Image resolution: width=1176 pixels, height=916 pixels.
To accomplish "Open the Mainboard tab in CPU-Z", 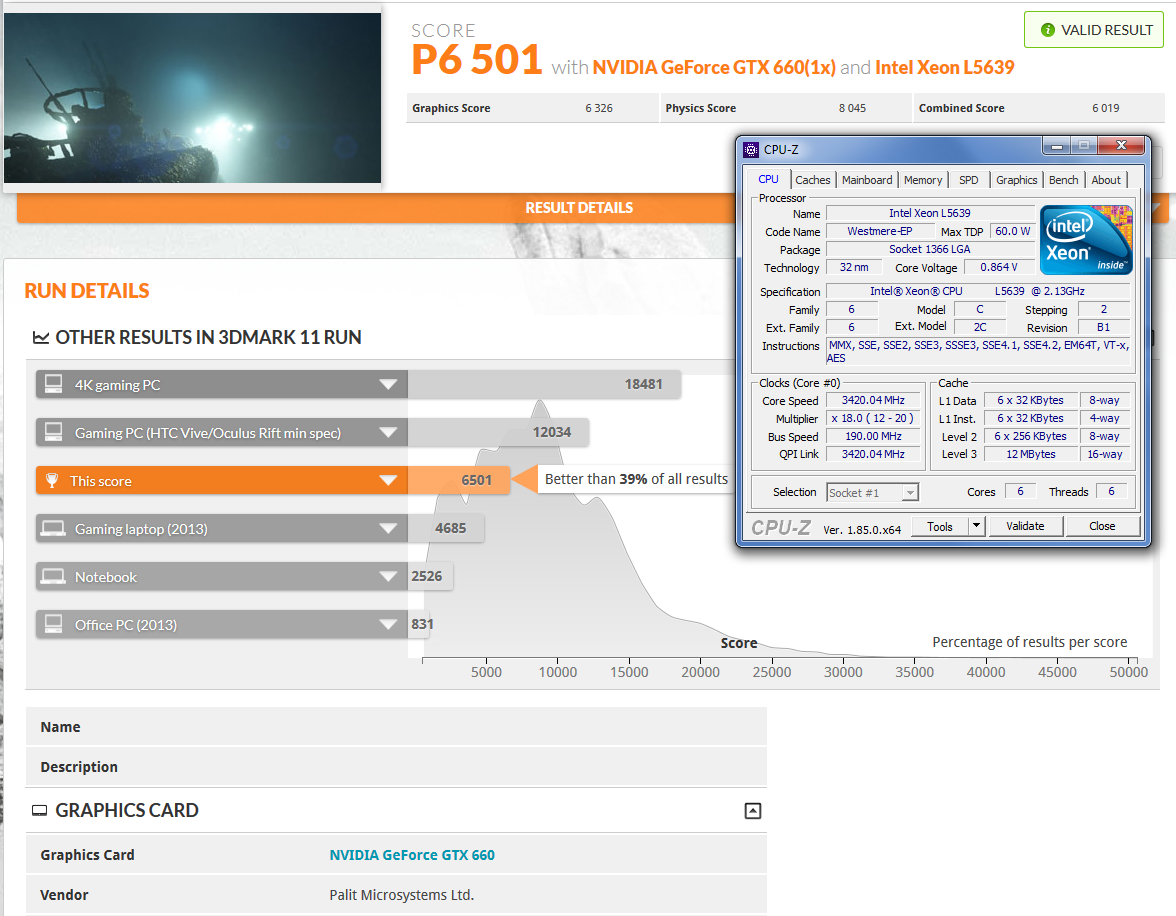I will point(867,180).
